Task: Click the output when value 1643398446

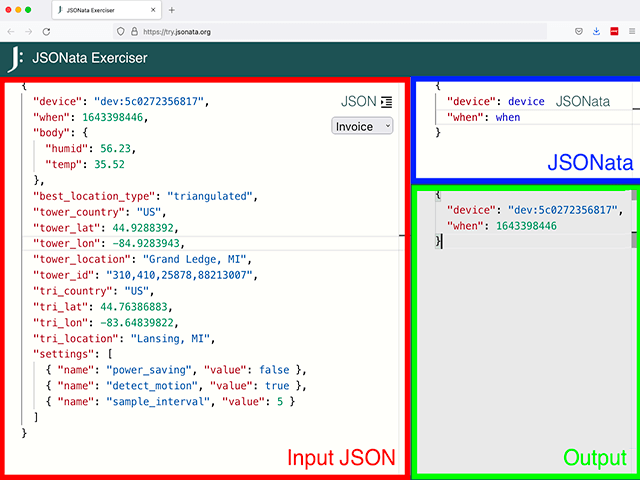Action: click(526, 226)
